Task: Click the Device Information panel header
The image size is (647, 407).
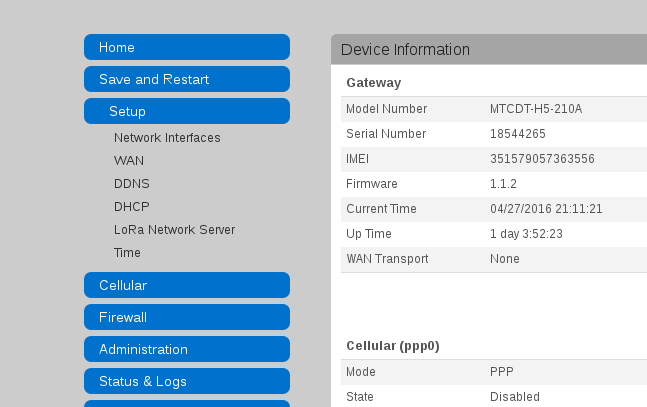Action: coord(489,50)
